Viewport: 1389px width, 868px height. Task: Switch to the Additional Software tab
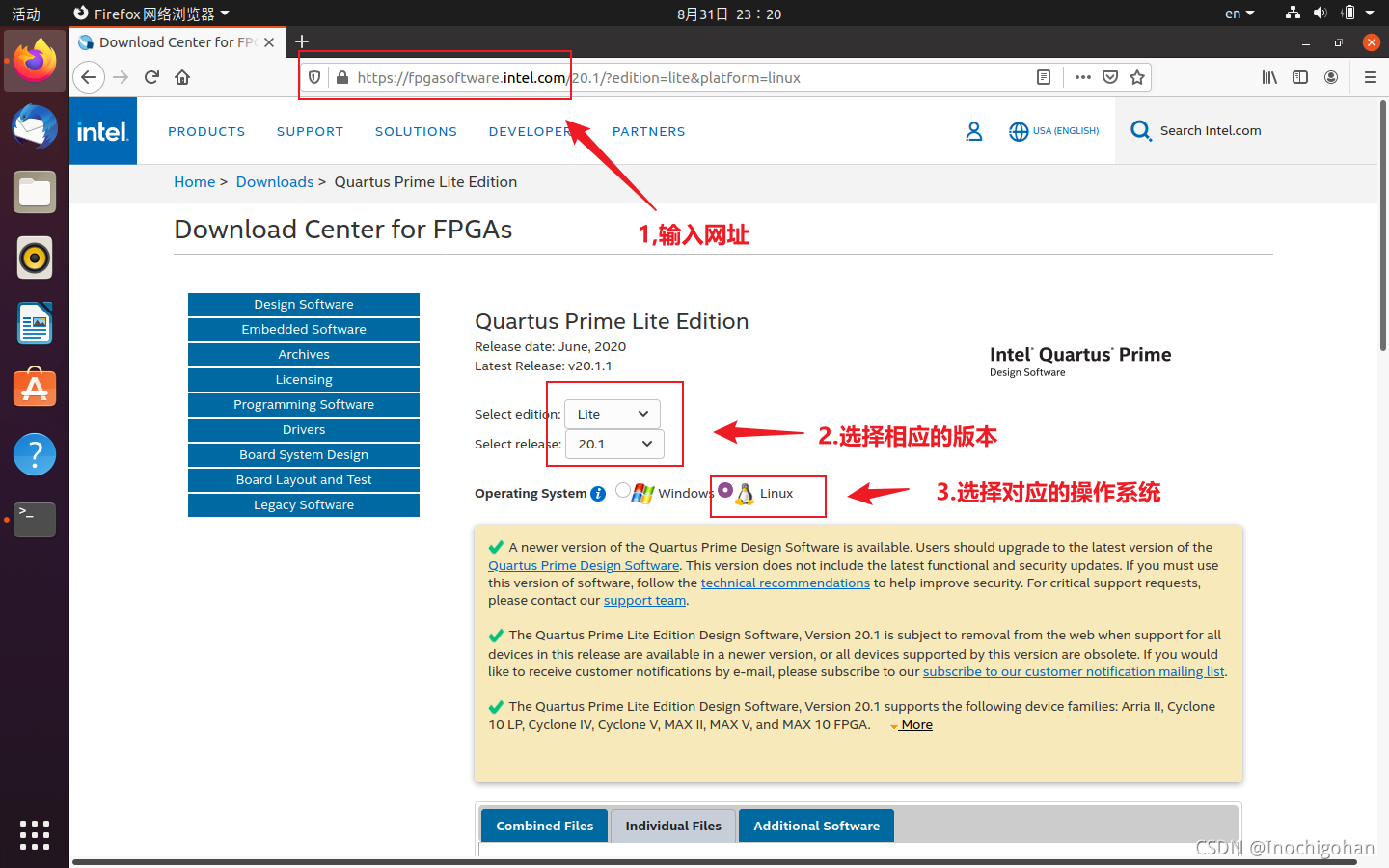[x=816, y=826]
